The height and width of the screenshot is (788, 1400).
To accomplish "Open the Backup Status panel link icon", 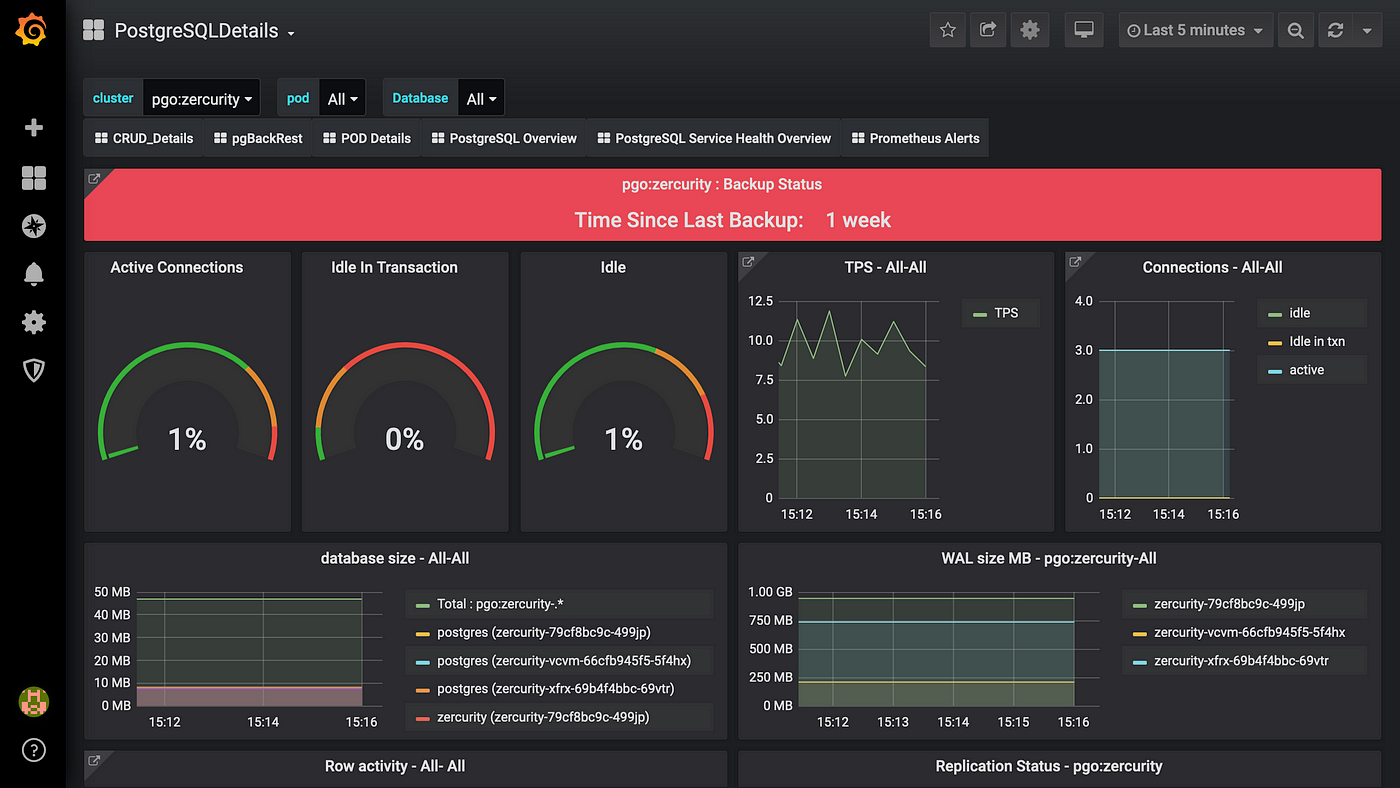I will tap(94, 179).
